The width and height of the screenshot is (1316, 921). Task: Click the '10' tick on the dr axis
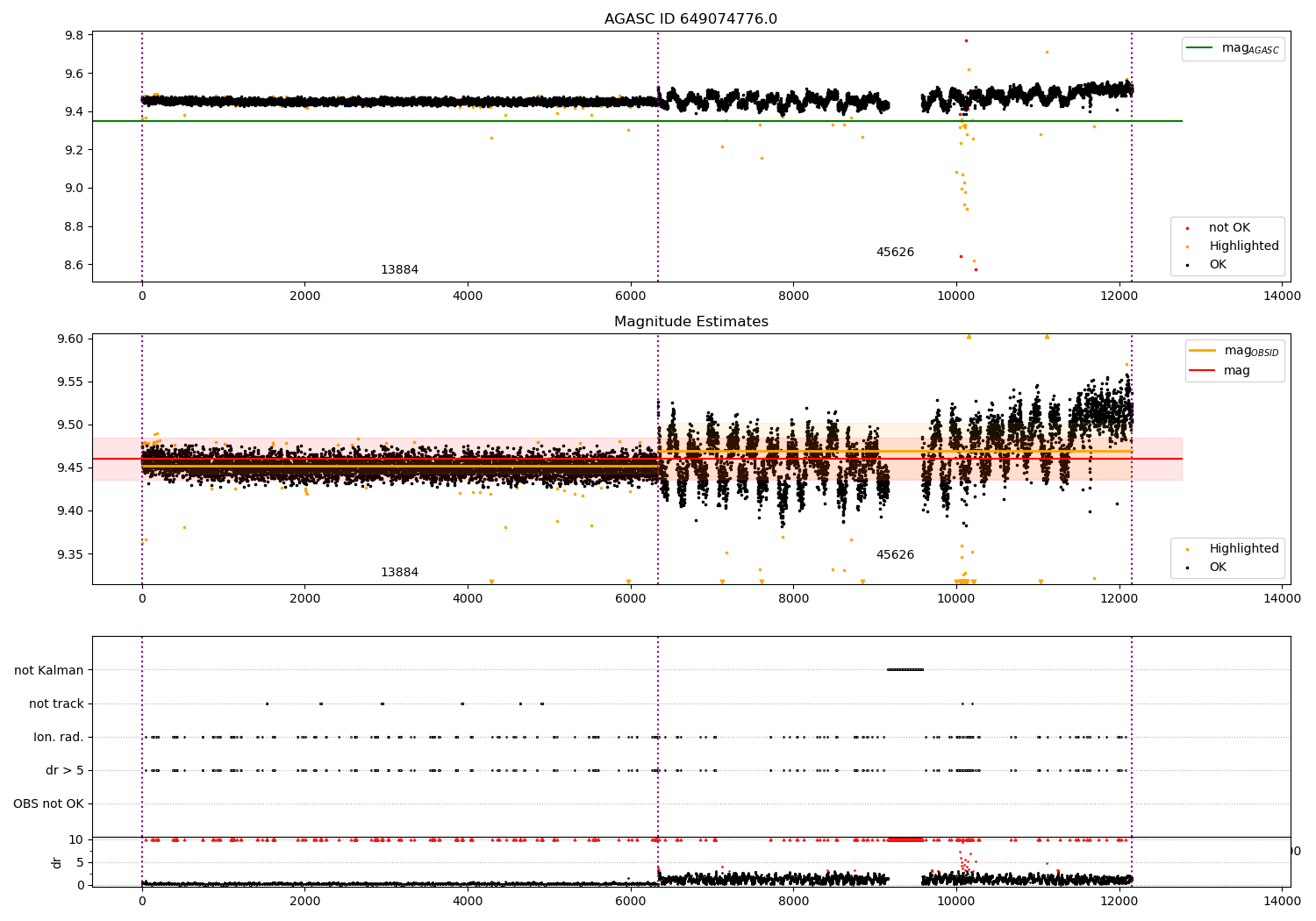coord(77,840)
